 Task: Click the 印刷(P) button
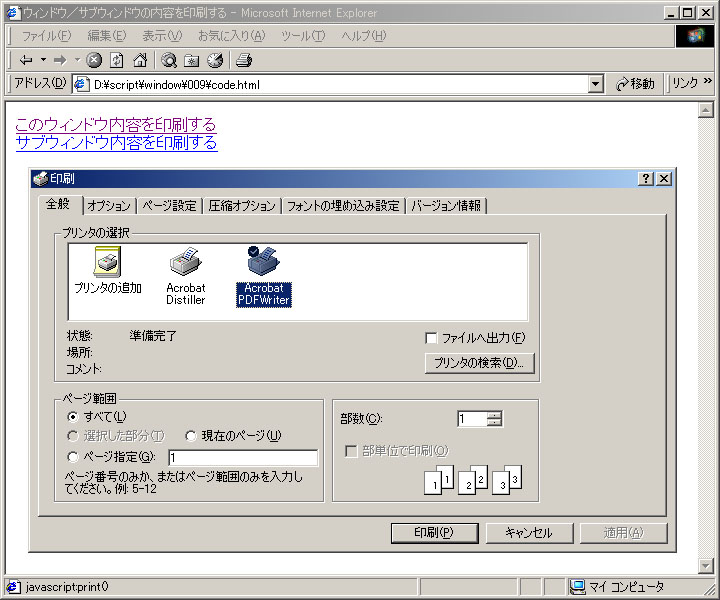click(434, 533)
